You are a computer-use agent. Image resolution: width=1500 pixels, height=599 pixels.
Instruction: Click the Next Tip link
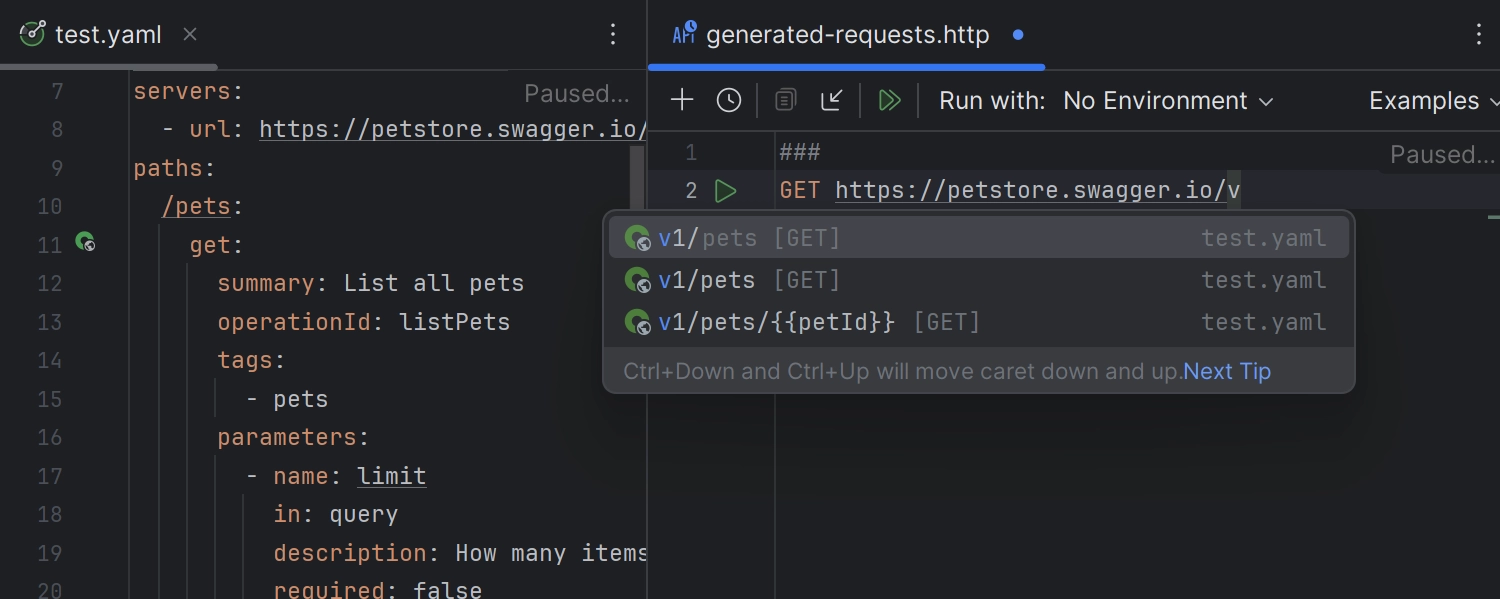[1227, 371]
